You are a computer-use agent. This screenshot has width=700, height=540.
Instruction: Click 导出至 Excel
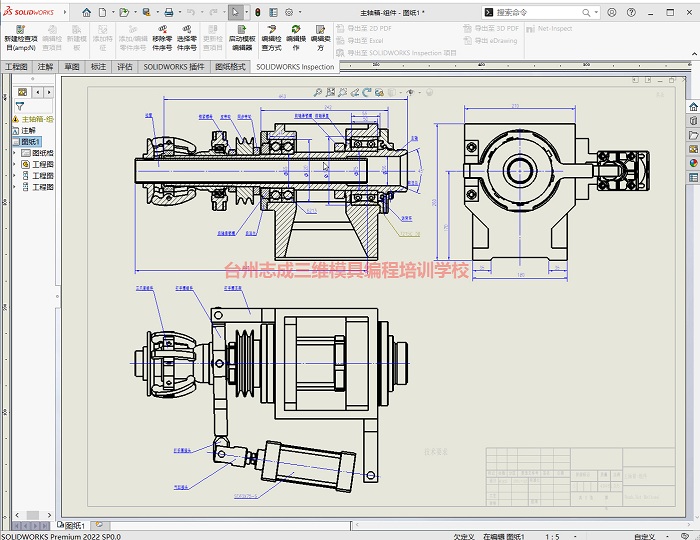(x=360, y=41)
